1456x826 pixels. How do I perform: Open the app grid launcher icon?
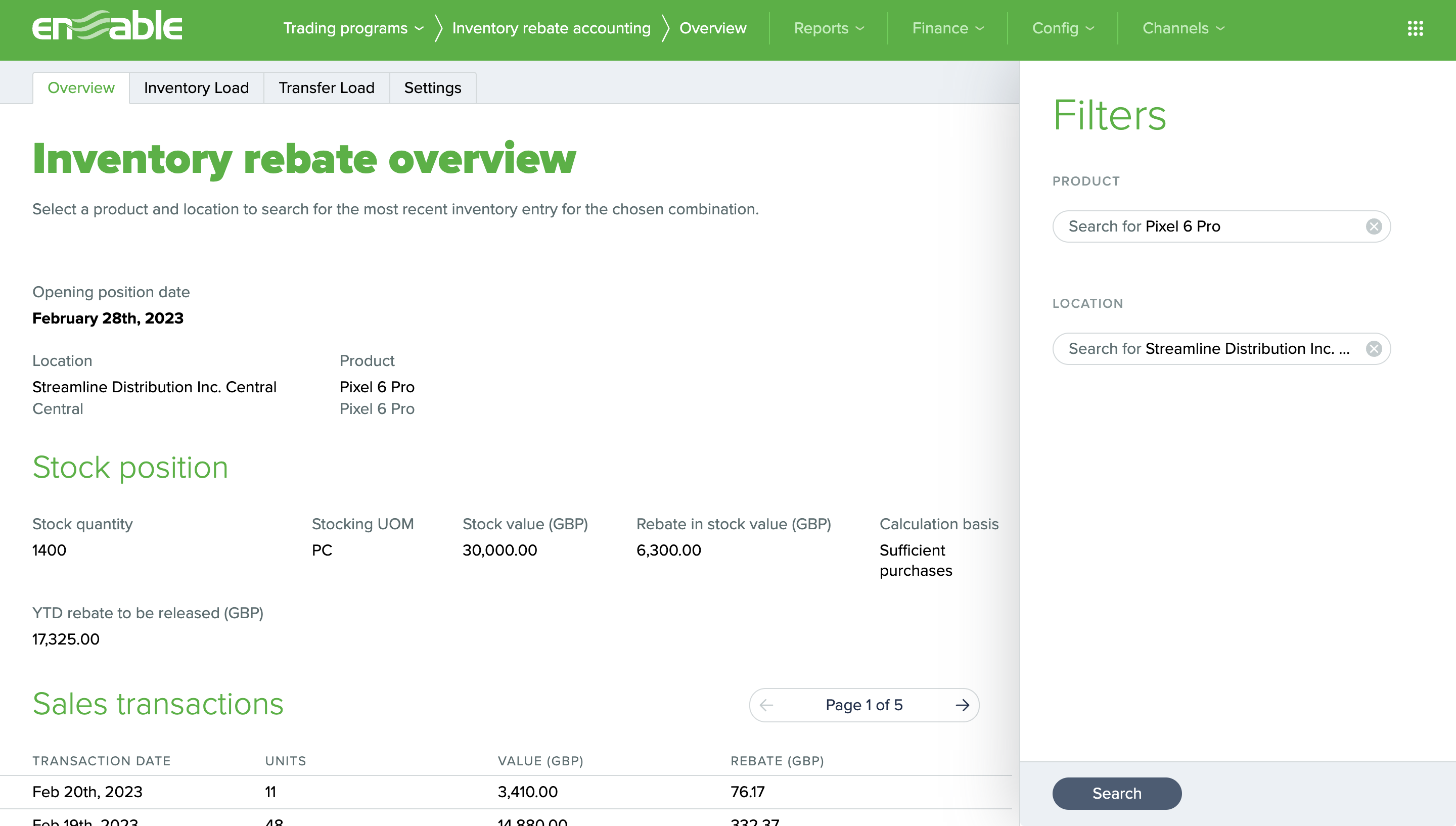pos(1415,28)
